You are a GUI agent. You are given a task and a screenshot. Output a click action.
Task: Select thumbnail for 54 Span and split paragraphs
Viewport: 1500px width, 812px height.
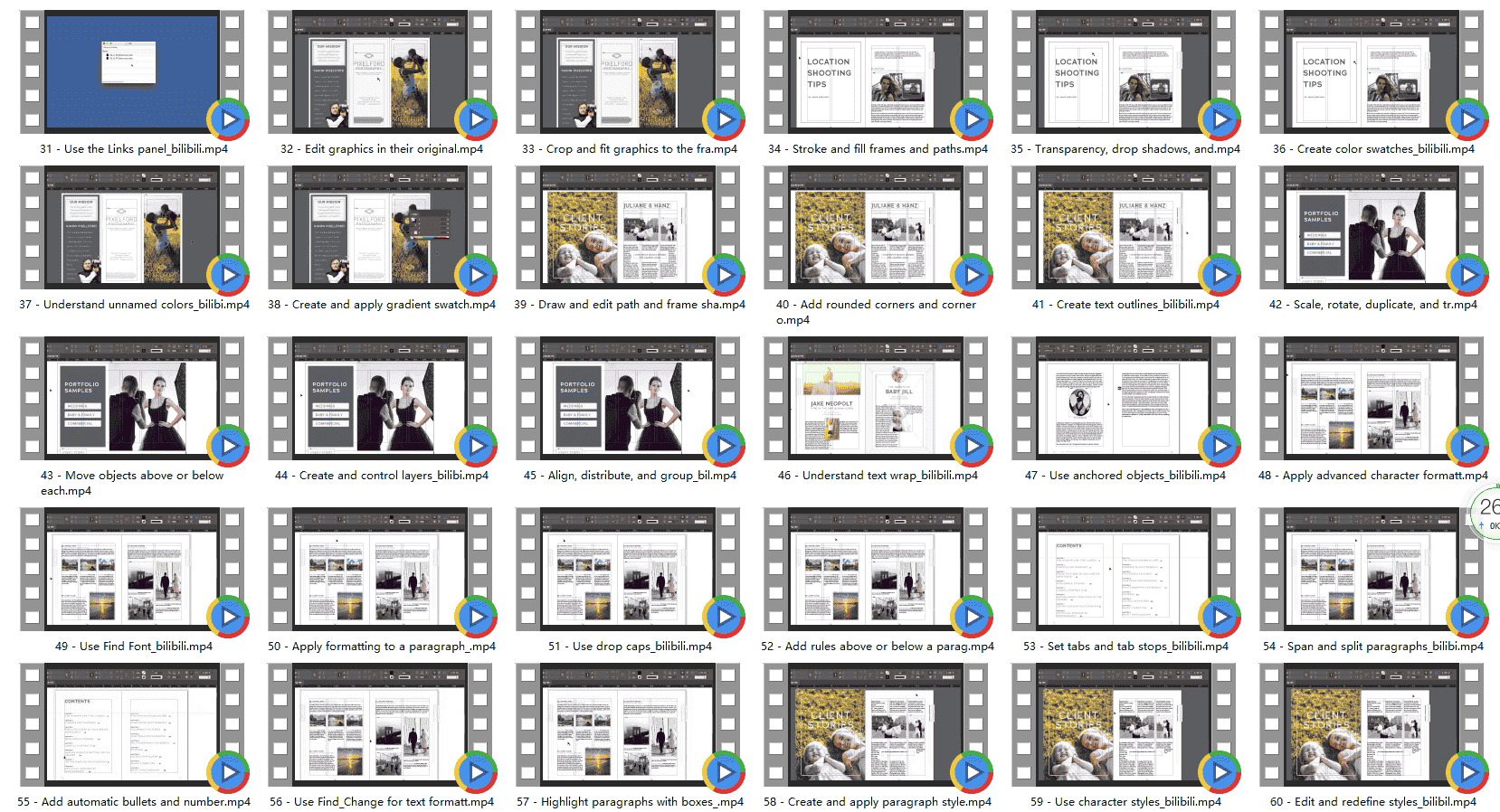click(1372, 570)
